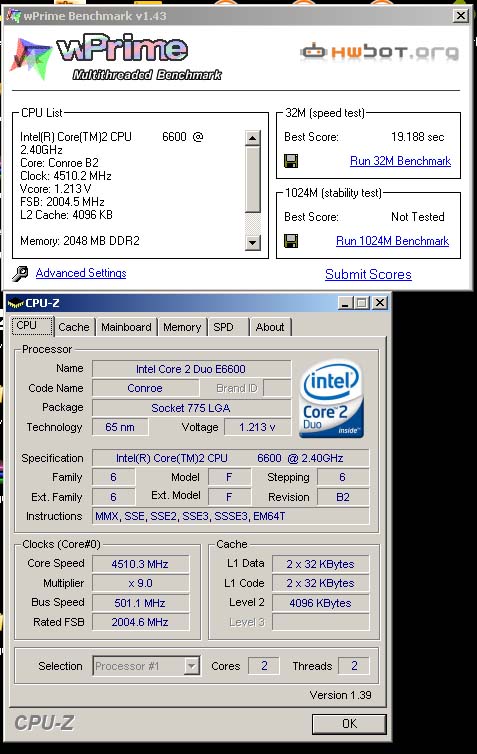Click the Advanced Settings wrench icon
Screen dimensions: 477x754
coord(20,274)
